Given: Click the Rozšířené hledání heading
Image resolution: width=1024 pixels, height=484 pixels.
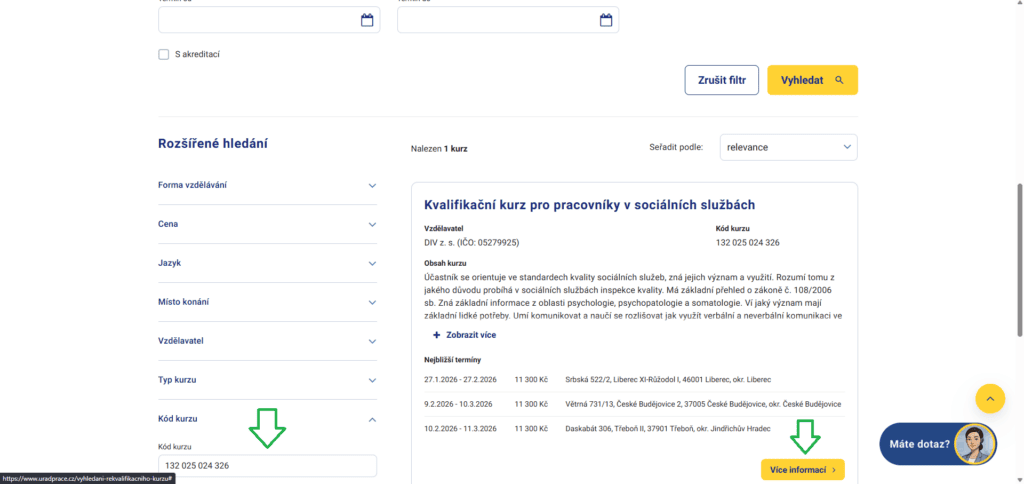Looking at the screenshot, I should coord(213,144).
